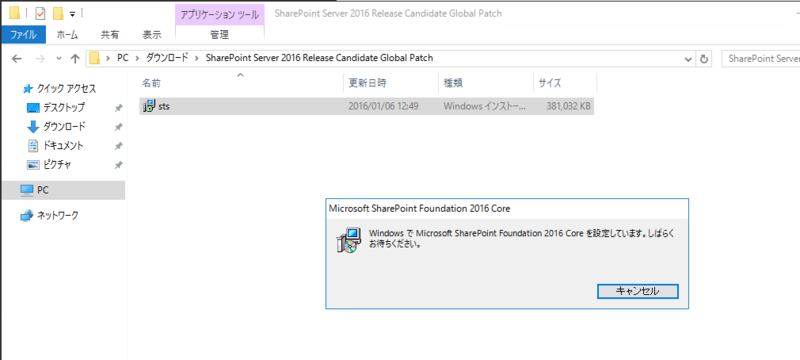Viewport: 800px width, 360px height.
Task: Switch to the 表示 ribbon tab
Action: pos(152,35)
